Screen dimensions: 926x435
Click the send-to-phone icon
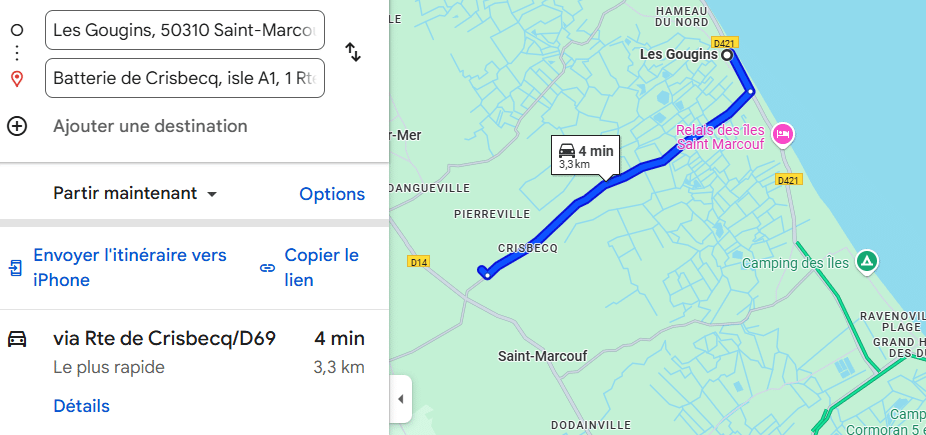click(x=16, y=268)
